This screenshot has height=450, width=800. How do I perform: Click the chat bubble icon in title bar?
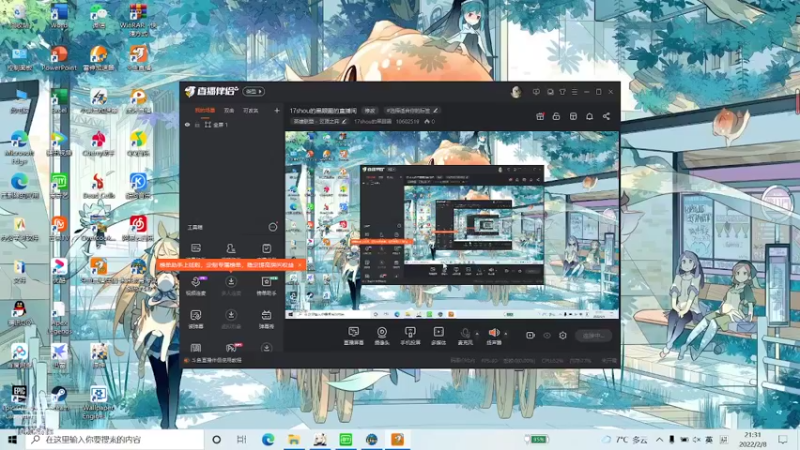click(550, 92)
